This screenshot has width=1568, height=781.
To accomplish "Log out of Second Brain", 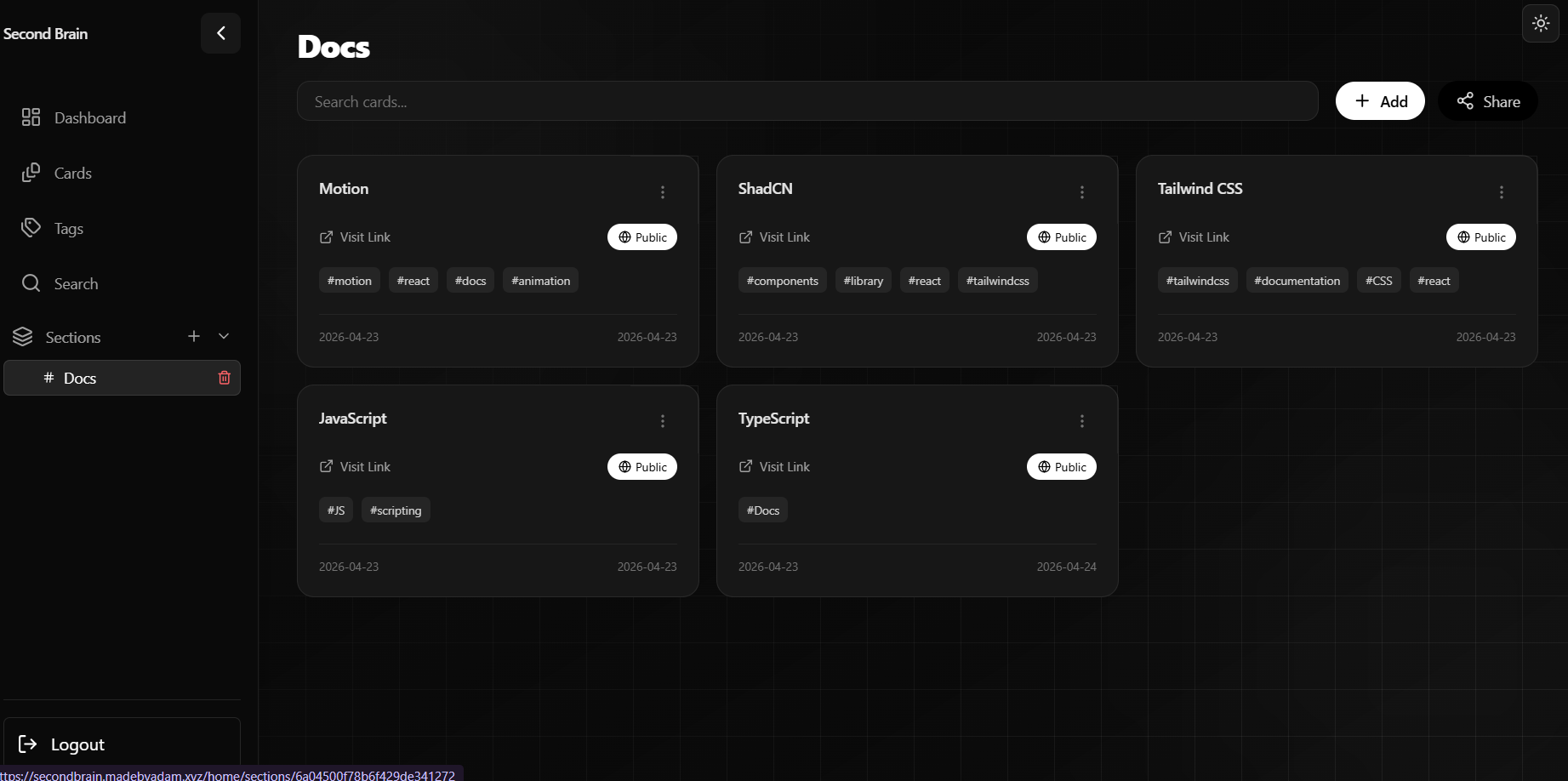I will pos(122,744).
